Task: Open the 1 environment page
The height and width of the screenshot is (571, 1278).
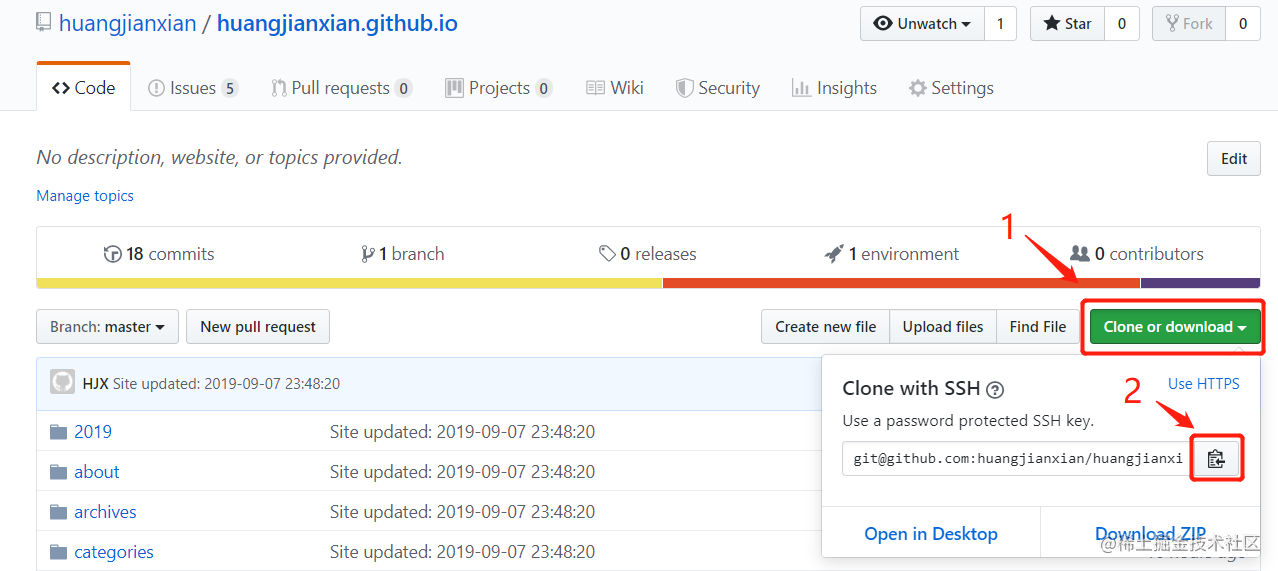Action: click(x=892, y=254)
